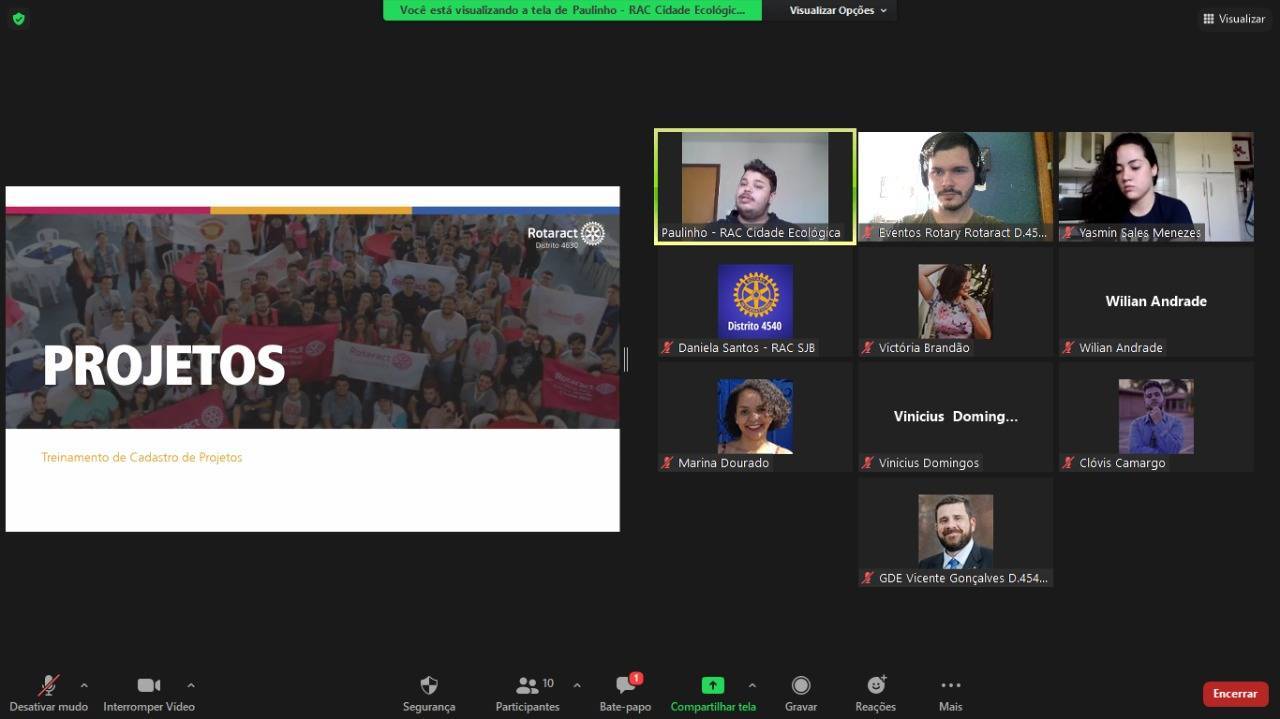The height and width of the screenshot is (719, 1280).
Task: Expand audio options arrow beside microphone
Action: coord(84,685)
